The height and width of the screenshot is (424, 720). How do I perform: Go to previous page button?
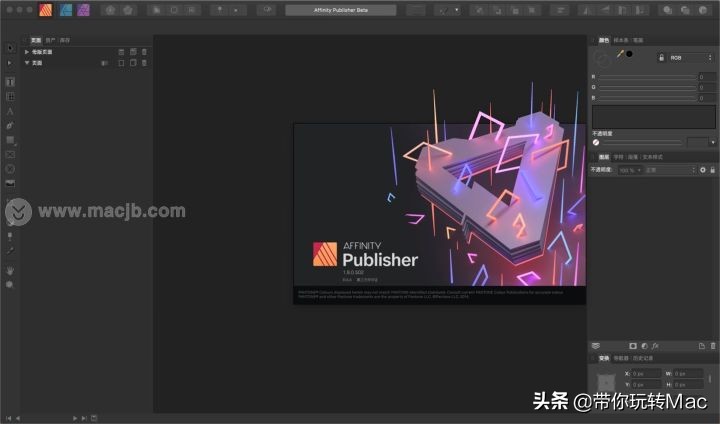point(18,418)
